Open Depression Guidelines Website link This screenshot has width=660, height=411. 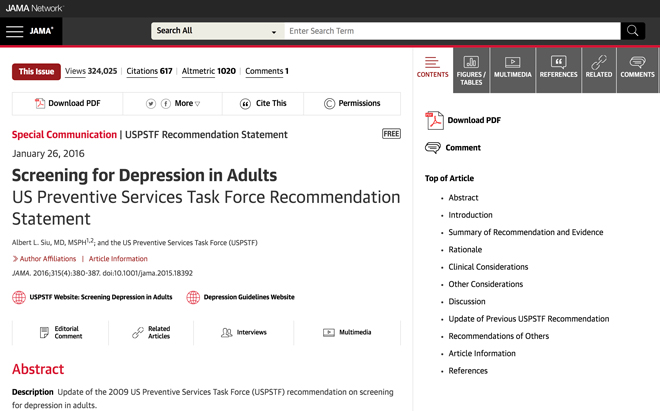(x=249, y=297)
